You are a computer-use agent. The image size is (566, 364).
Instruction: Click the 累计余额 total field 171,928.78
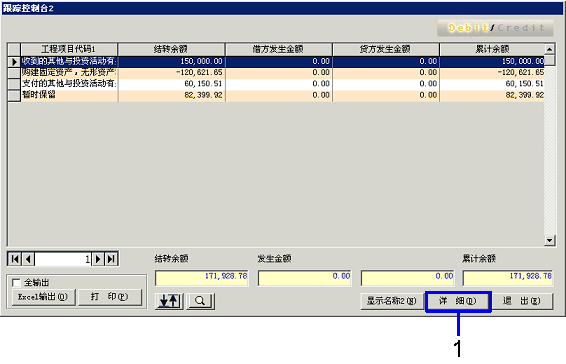(x=508, y=278)
